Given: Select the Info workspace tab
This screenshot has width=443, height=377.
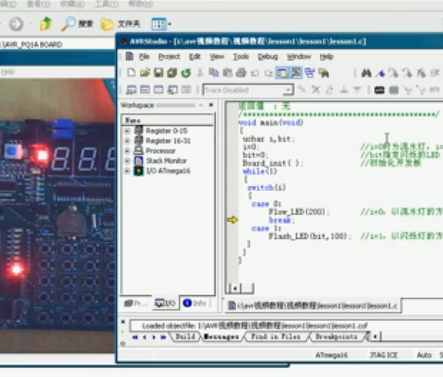Looking at the screenshot, I should click(196, 303).
